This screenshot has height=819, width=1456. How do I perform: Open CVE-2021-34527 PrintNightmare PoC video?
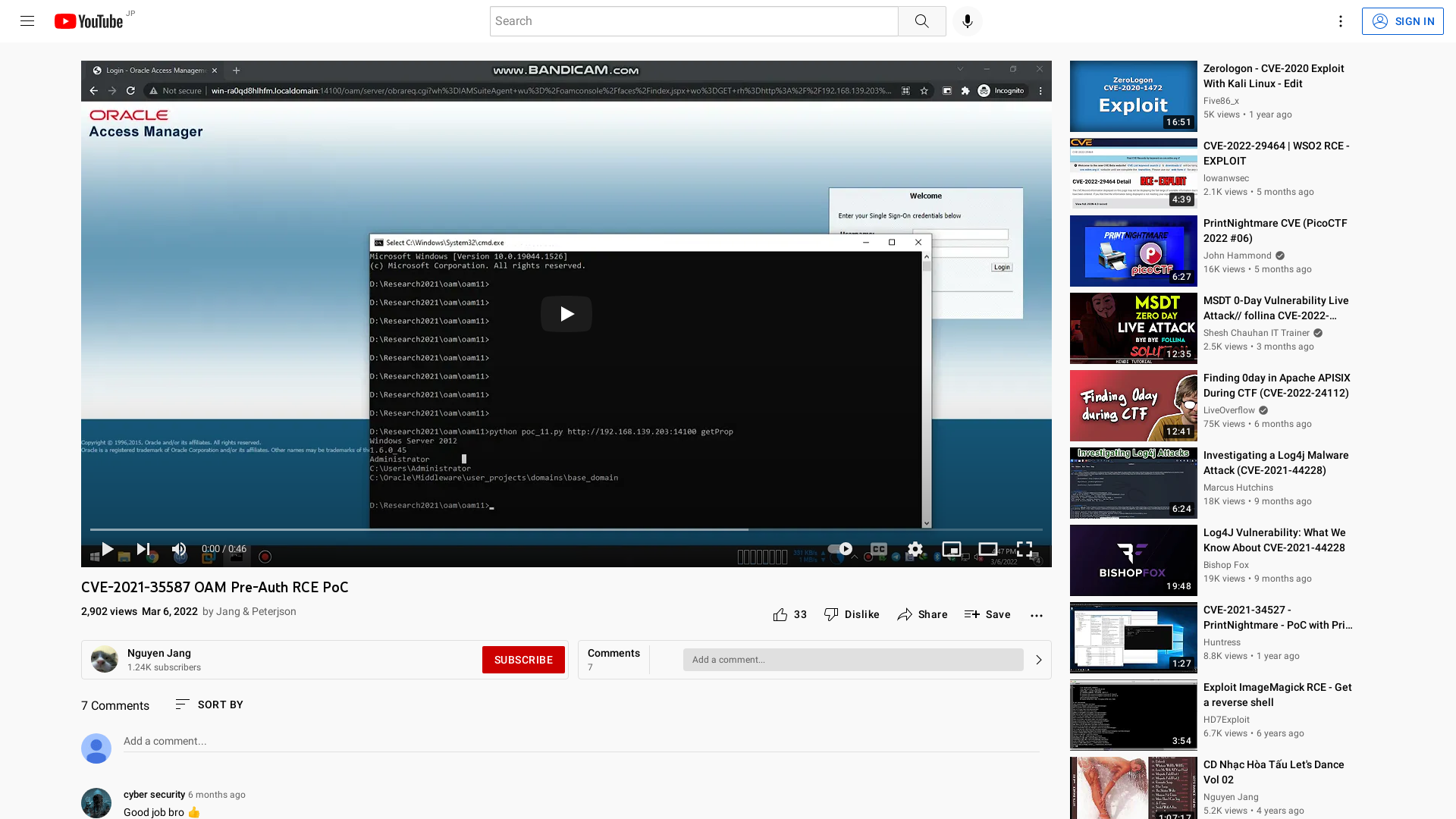click(x=1277, y=617)
